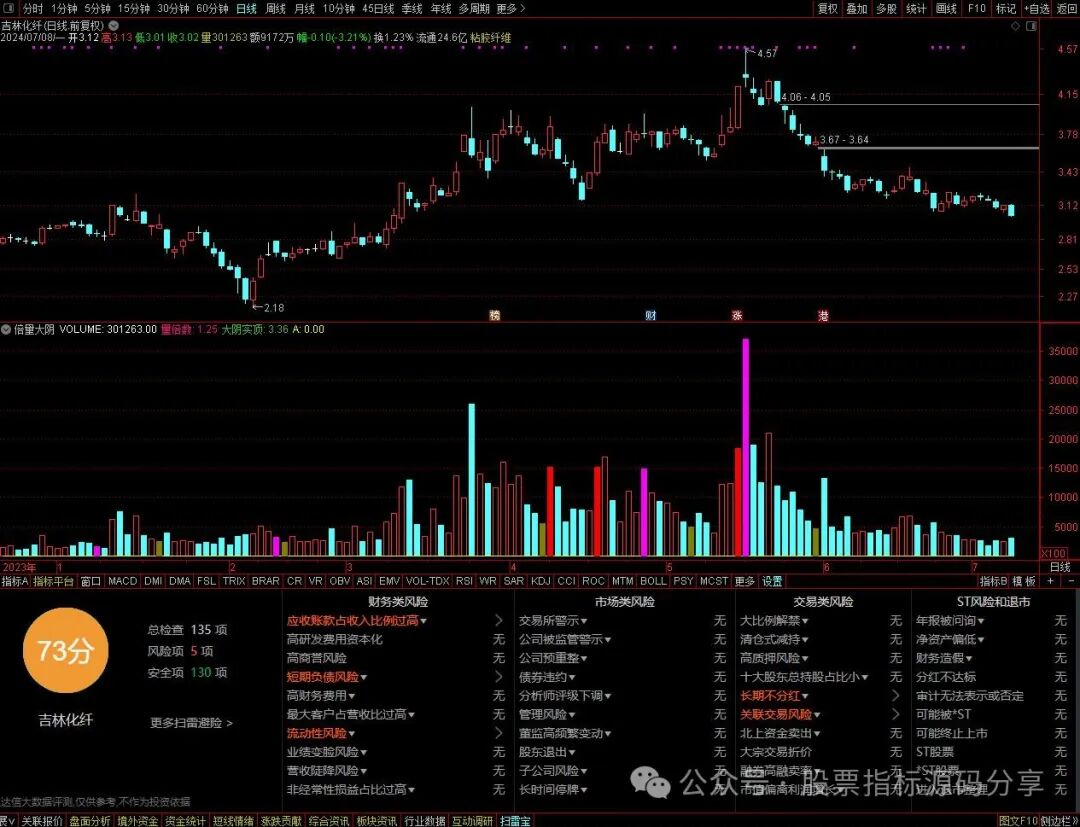Click the minus zoom-out button right of 模板
This screenshot has height=827, width=1080.
1071,581
